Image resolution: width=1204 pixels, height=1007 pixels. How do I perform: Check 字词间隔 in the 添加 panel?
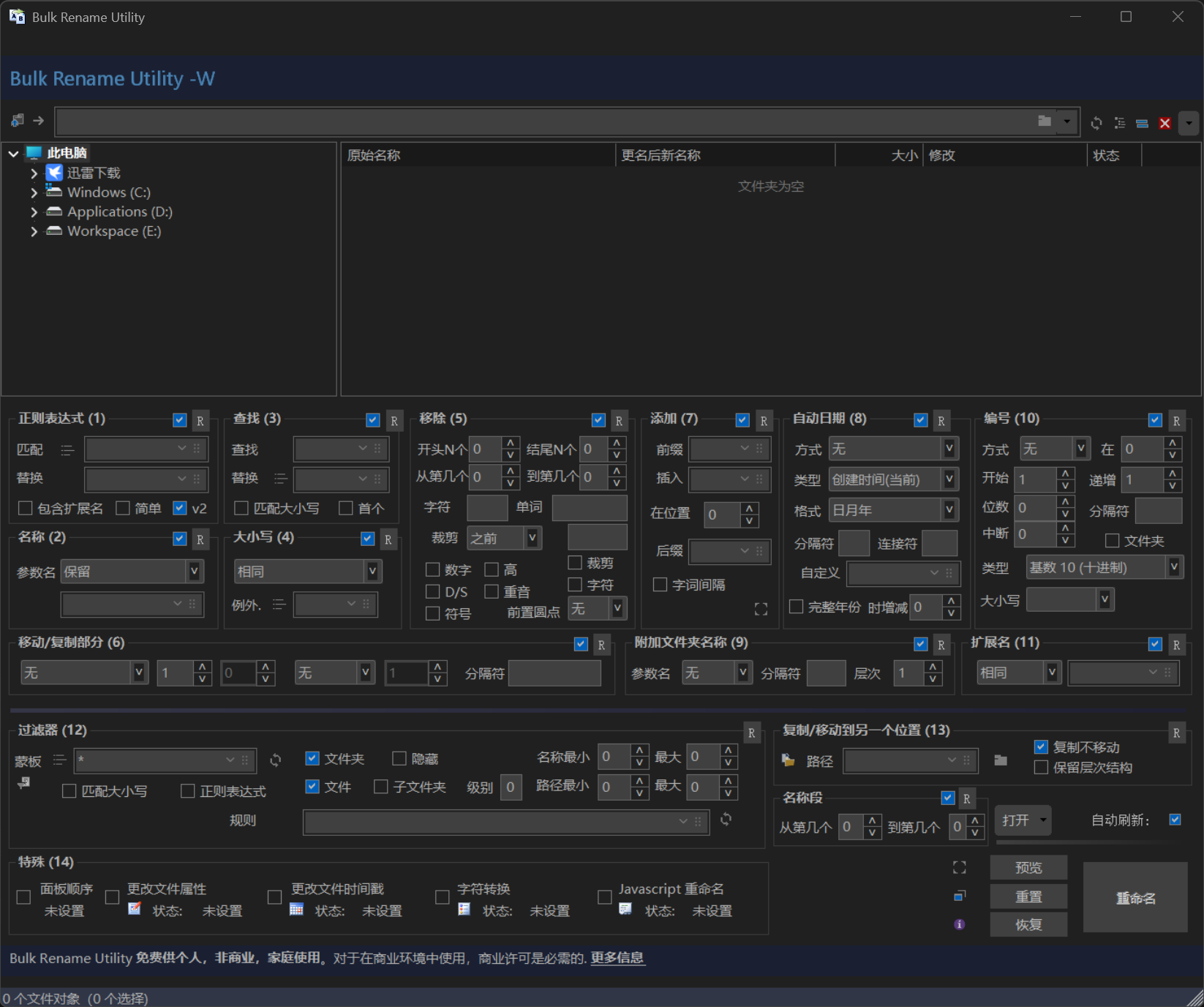(x=659, y=585)
